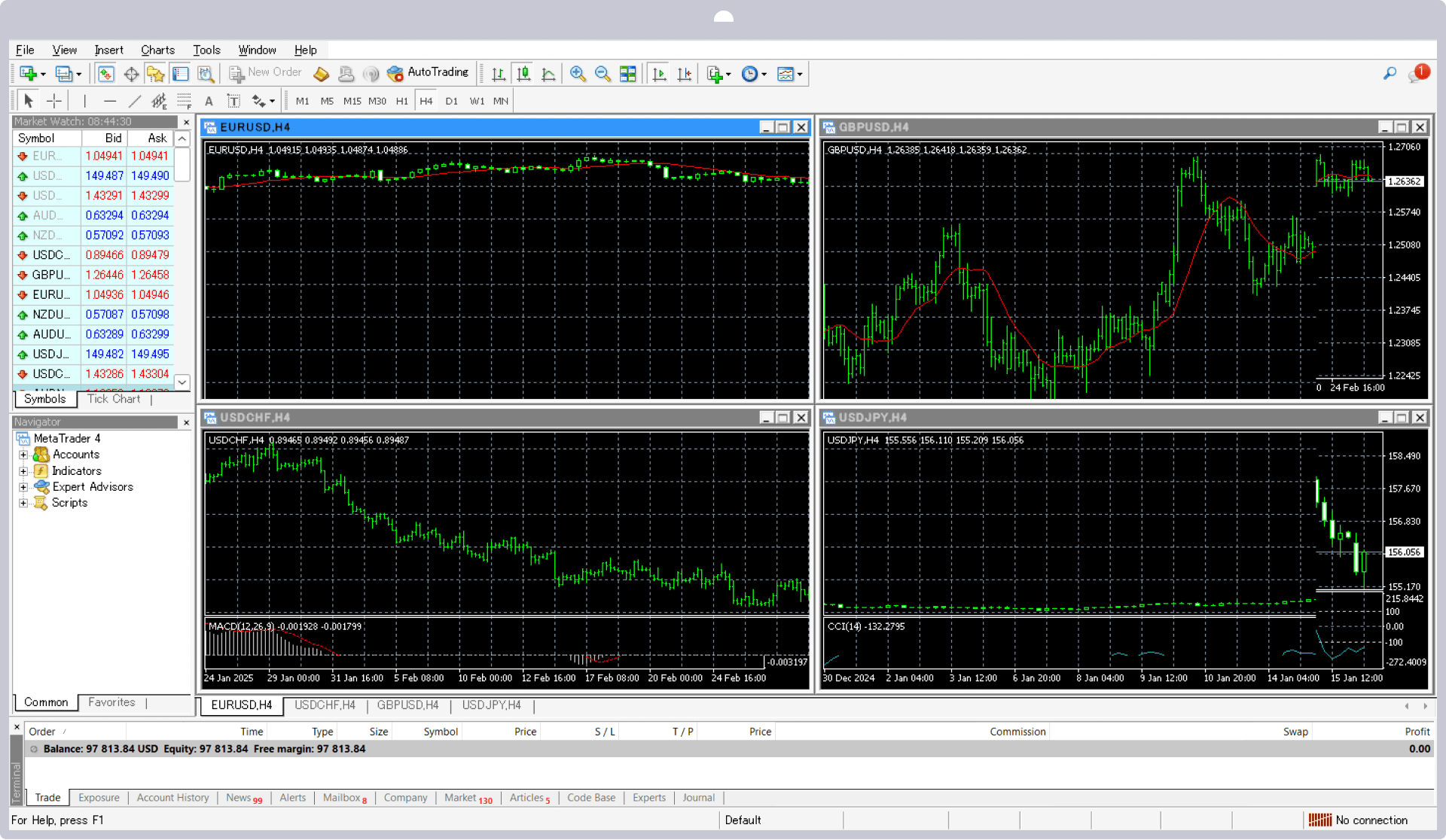
Task: Expand the Accounts tree node
Action: 23,455
